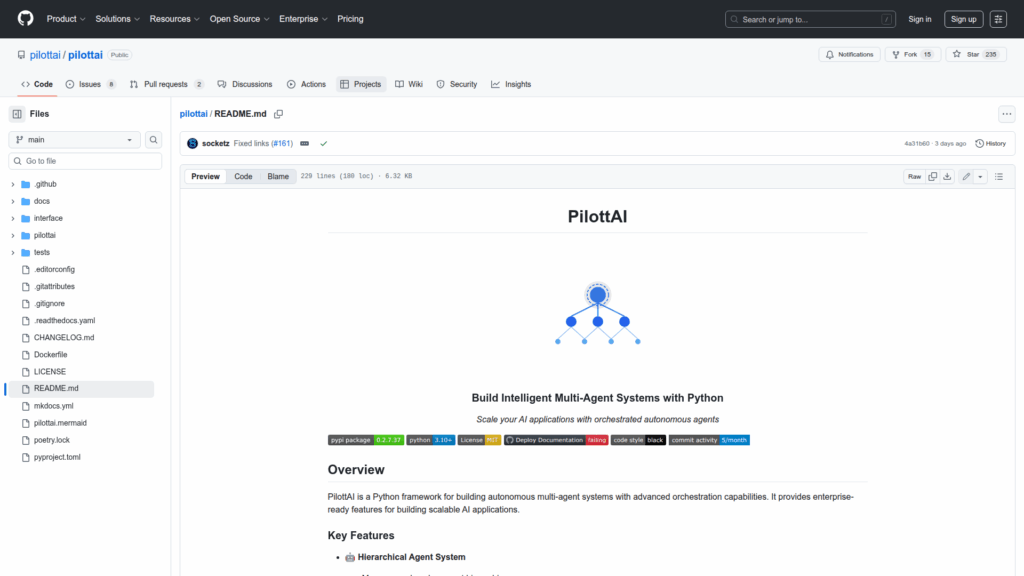Expand the Resources menu

click(x=174, y=19)
